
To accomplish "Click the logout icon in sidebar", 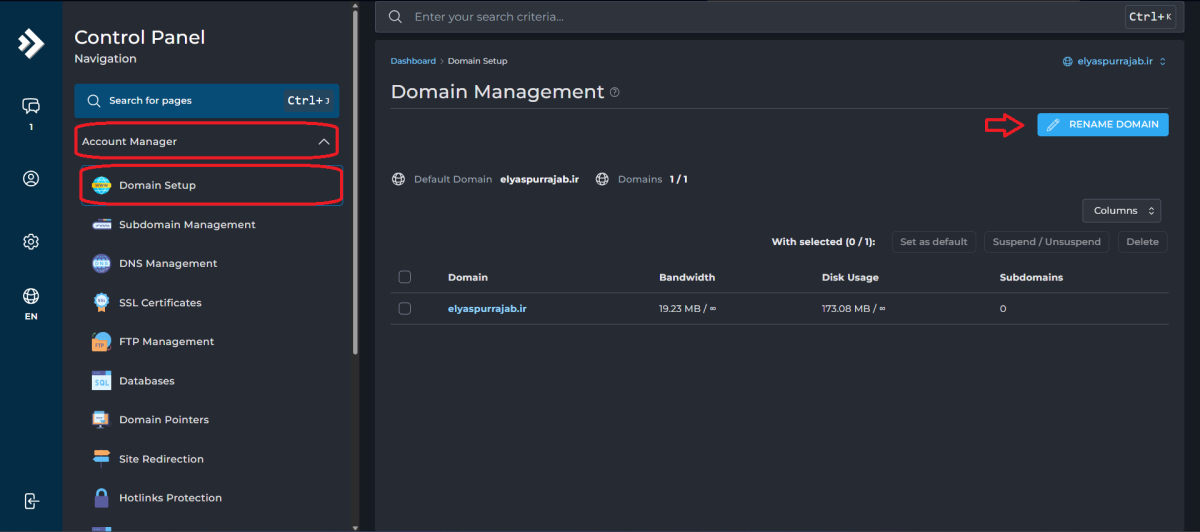I will [x=31, y=501].
